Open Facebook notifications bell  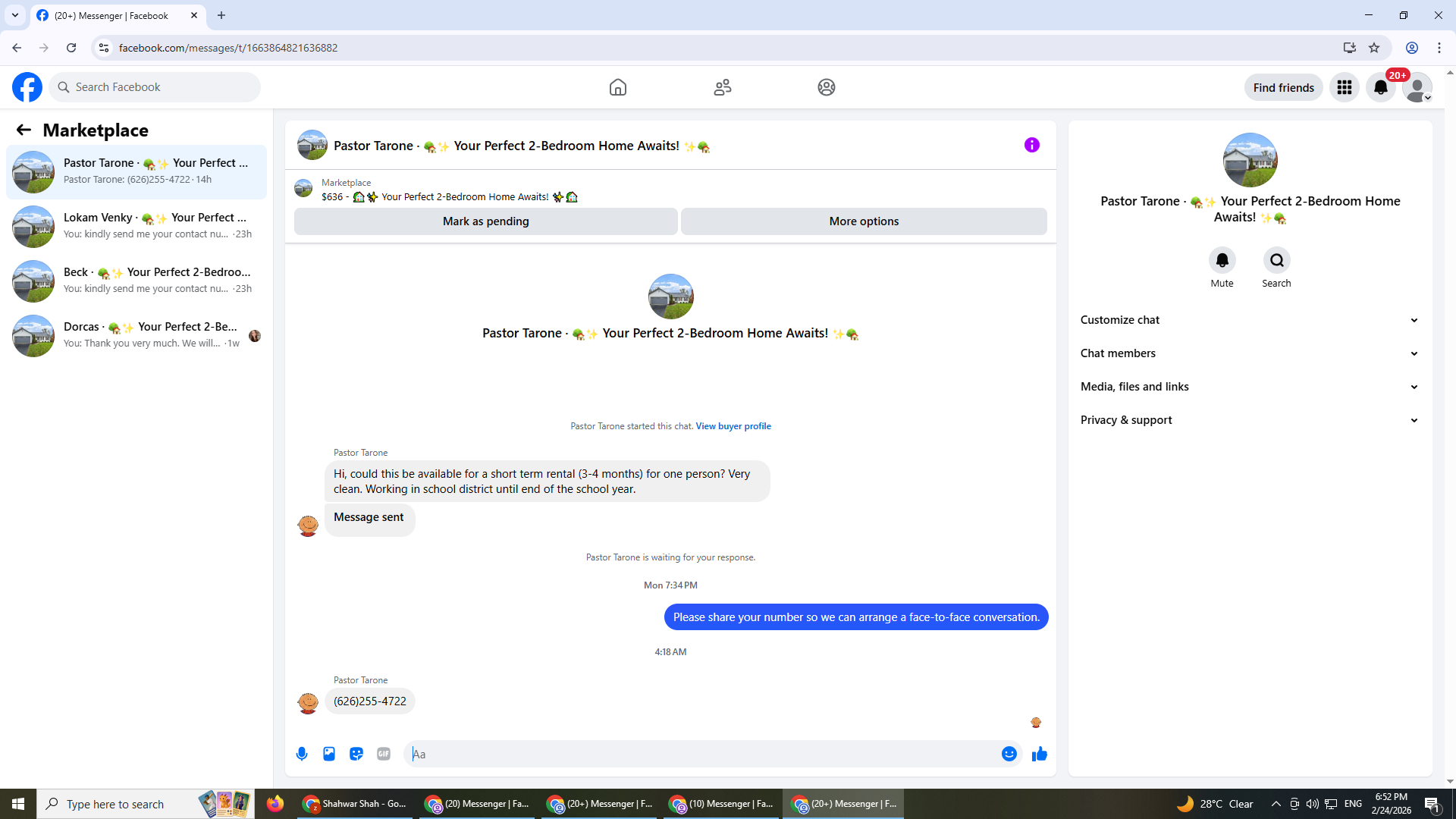[x=1380, y=87]
